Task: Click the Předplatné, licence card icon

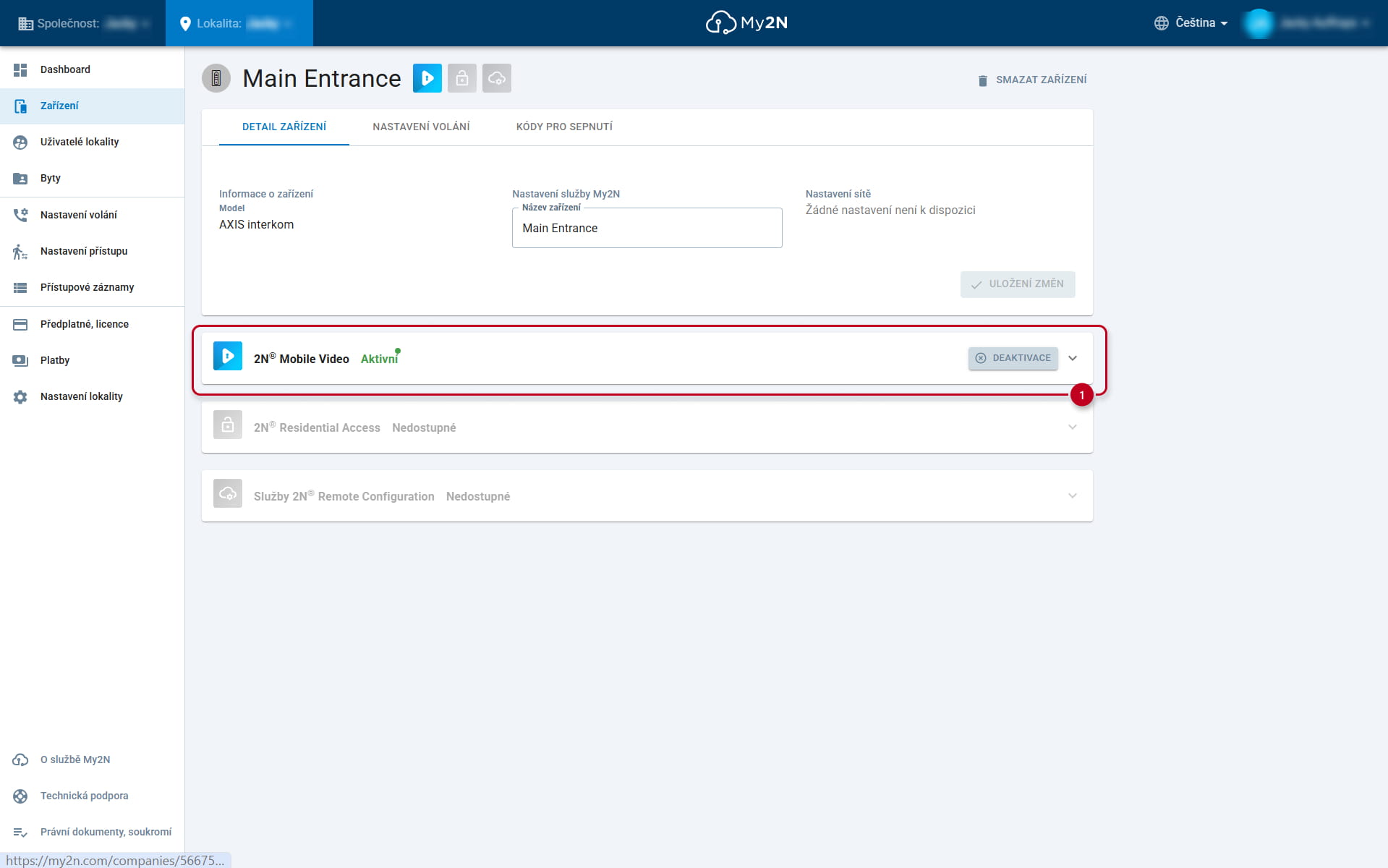Action: point(20,324)
